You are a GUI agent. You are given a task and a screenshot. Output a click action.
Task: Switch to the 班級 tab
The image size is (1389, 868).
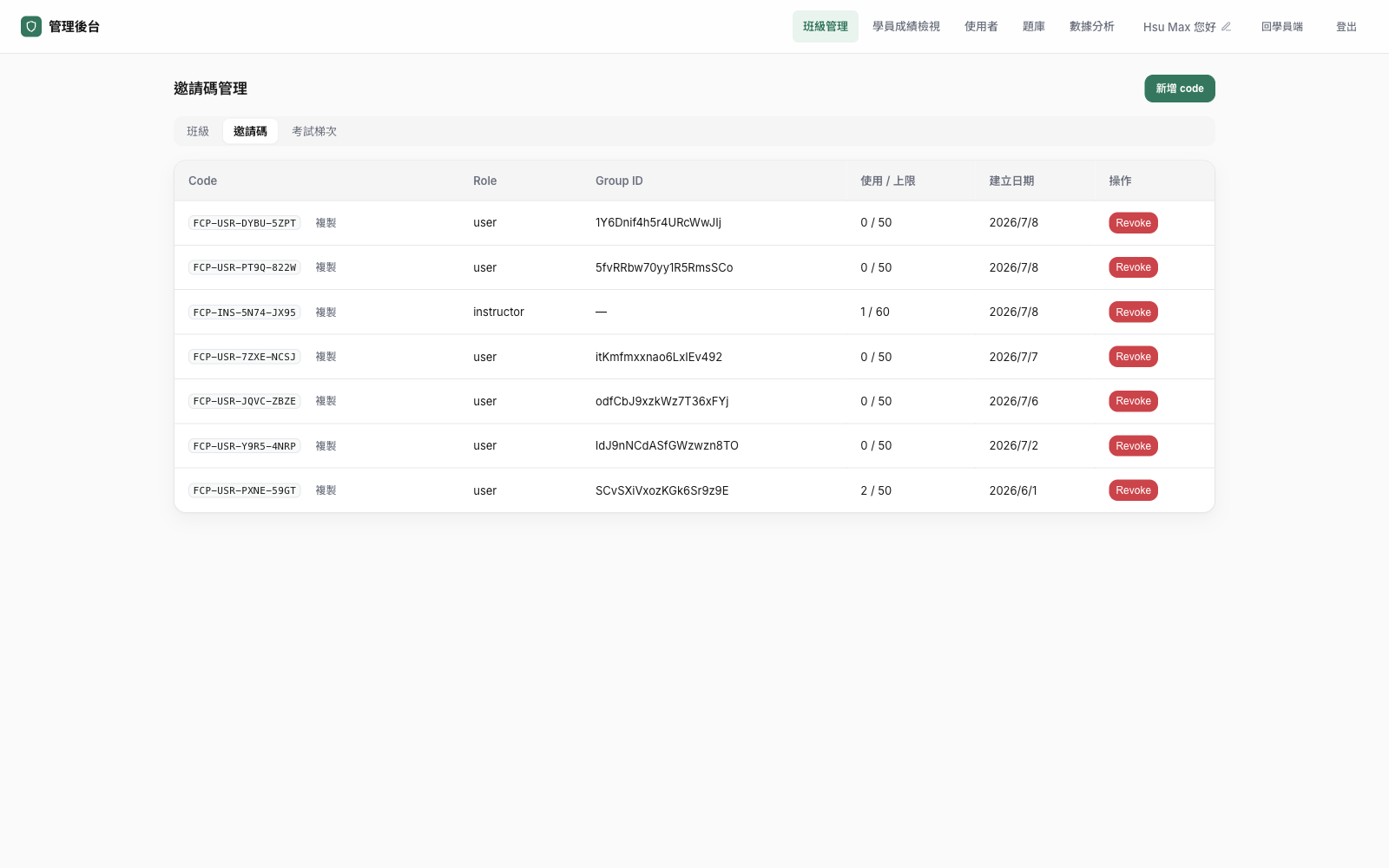tap(198, 131)
